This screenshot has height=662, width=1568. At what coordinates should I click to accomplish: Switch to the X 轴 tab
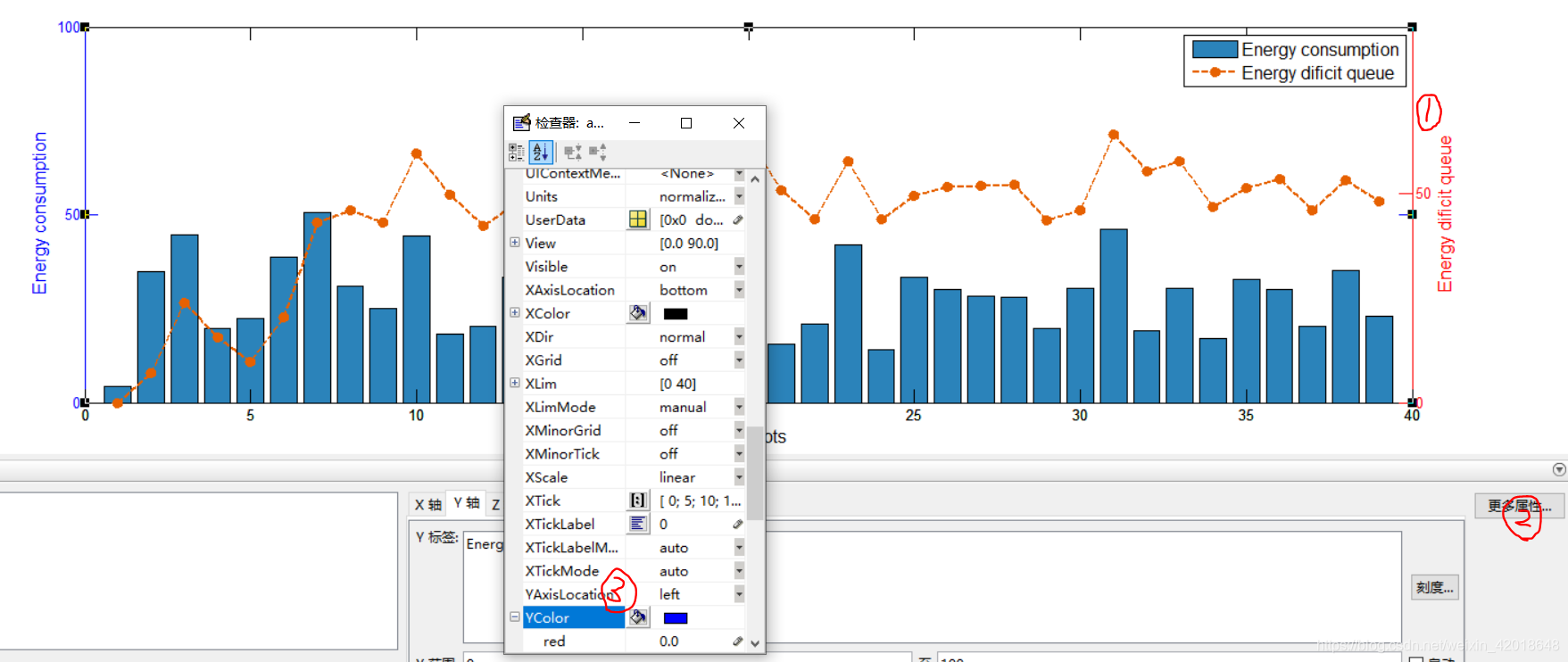pos(428,504)
